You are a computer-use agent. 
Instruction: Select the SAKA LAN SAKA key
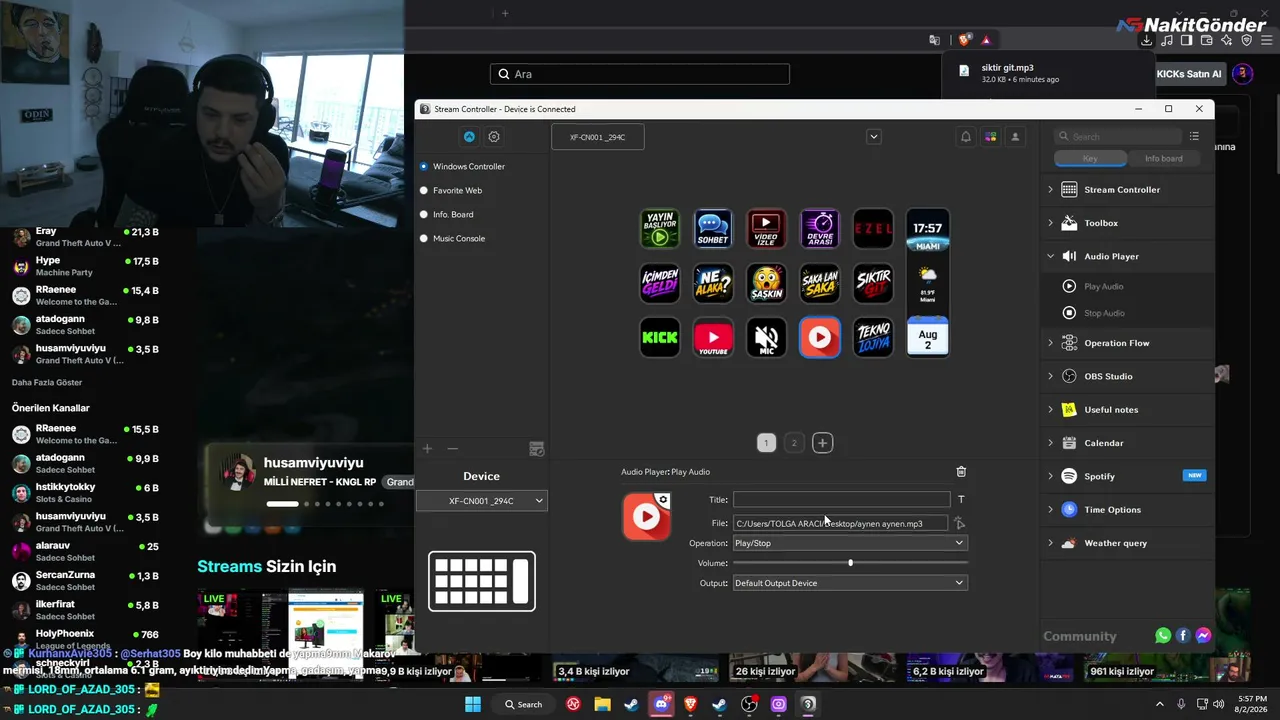pos(820,283)
